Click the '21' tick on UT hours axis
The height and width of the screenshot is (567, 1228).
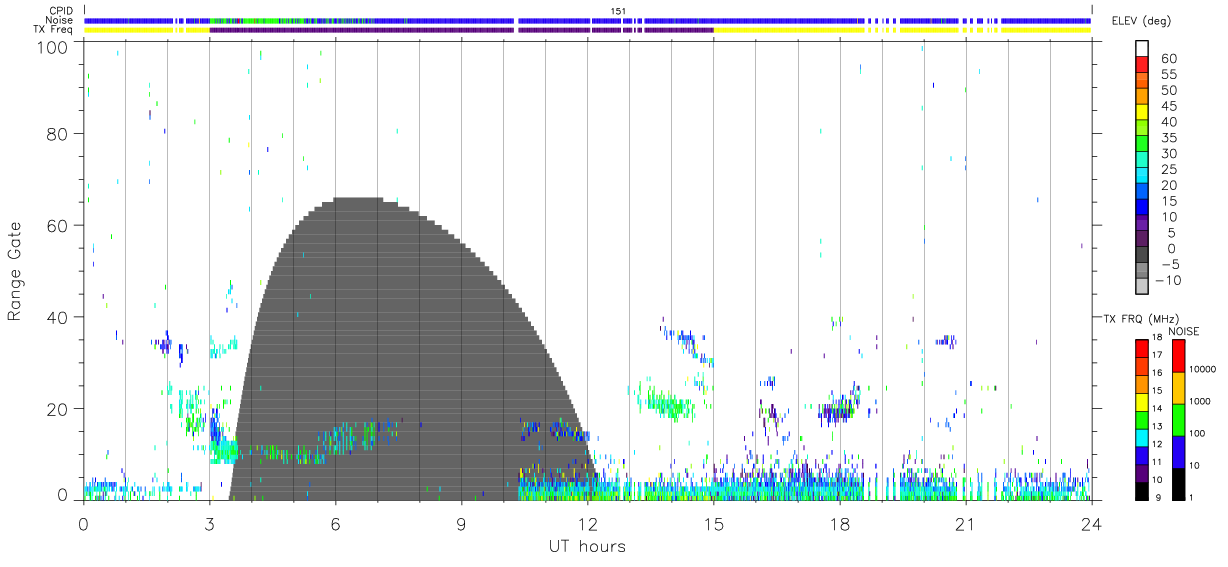[x=965, y=523]
